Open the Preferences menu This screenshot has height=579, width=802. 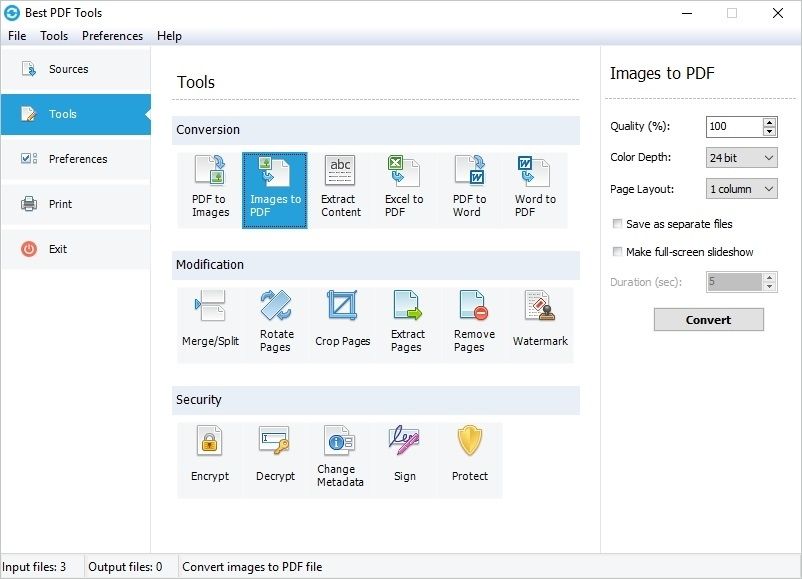[x=112, y=35]
